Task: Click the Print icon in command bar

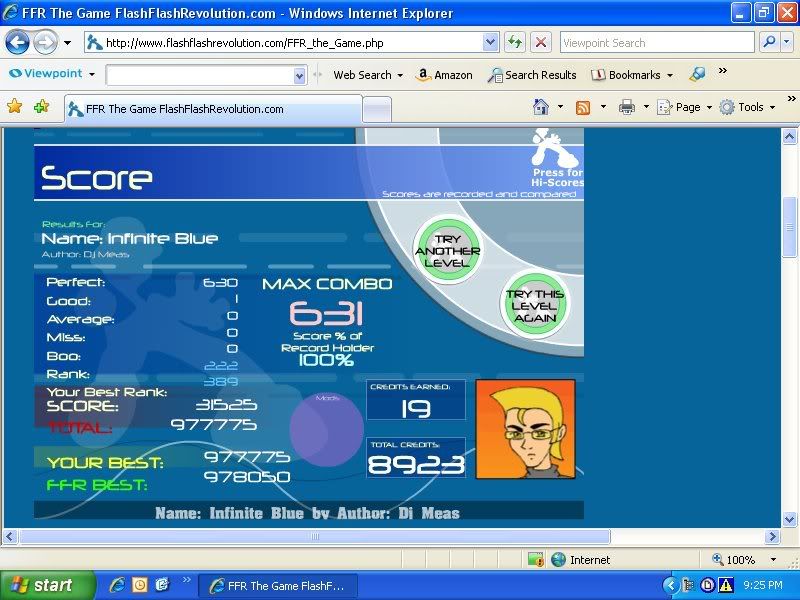Action: tap(626, 107)
